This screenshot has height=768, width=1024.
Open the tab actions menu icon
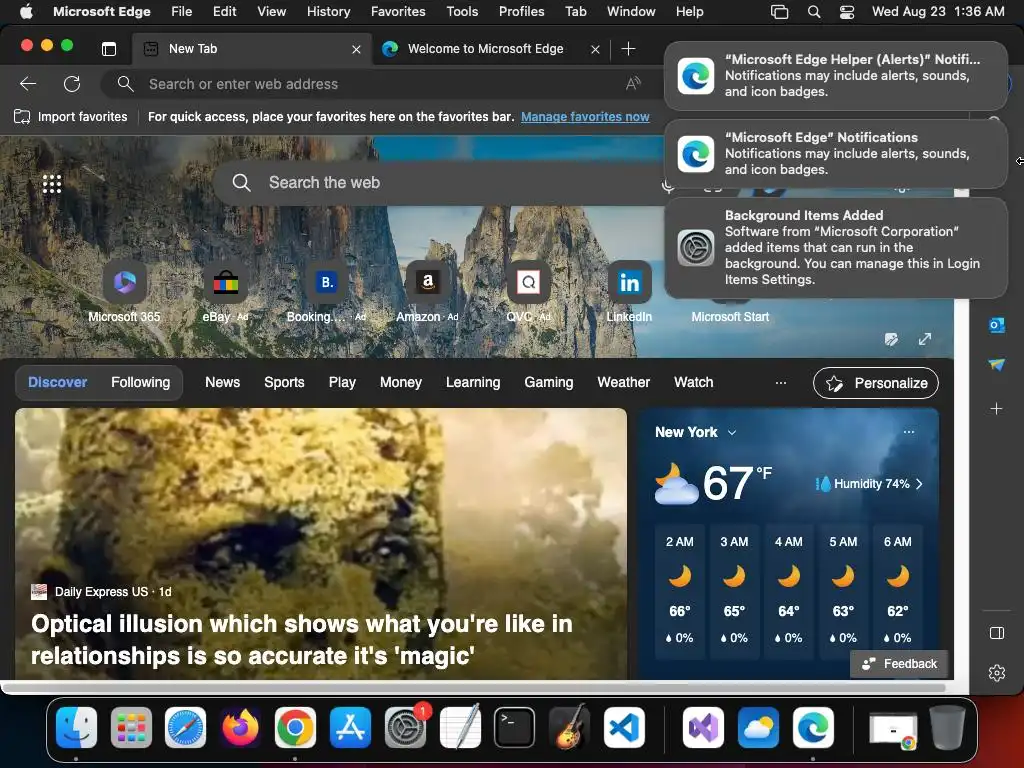(109, 49)
